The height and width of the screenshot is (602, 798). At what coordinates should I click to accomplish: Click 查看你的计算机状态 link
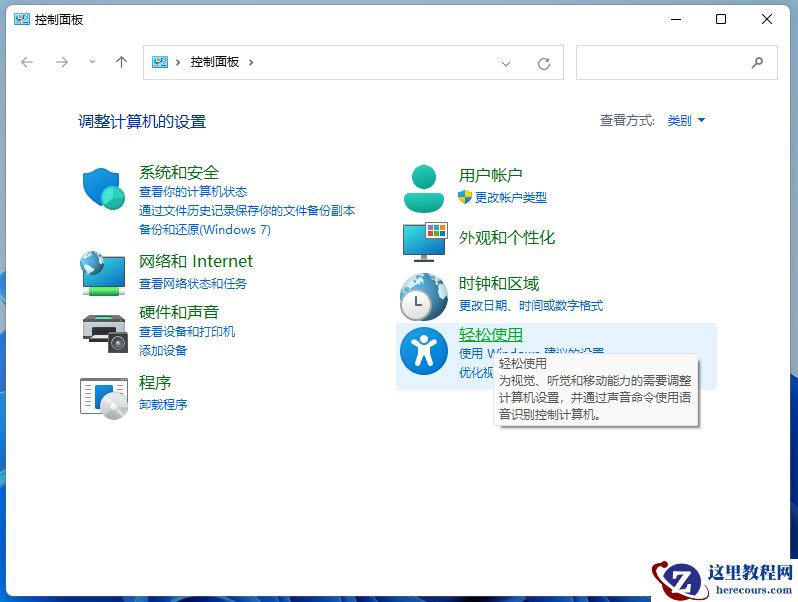coord(193,192)
